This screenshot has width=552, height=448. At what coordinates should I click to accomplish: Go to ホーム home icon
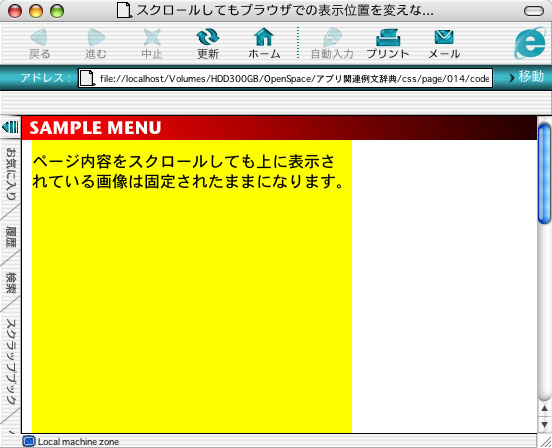[264, 37]
